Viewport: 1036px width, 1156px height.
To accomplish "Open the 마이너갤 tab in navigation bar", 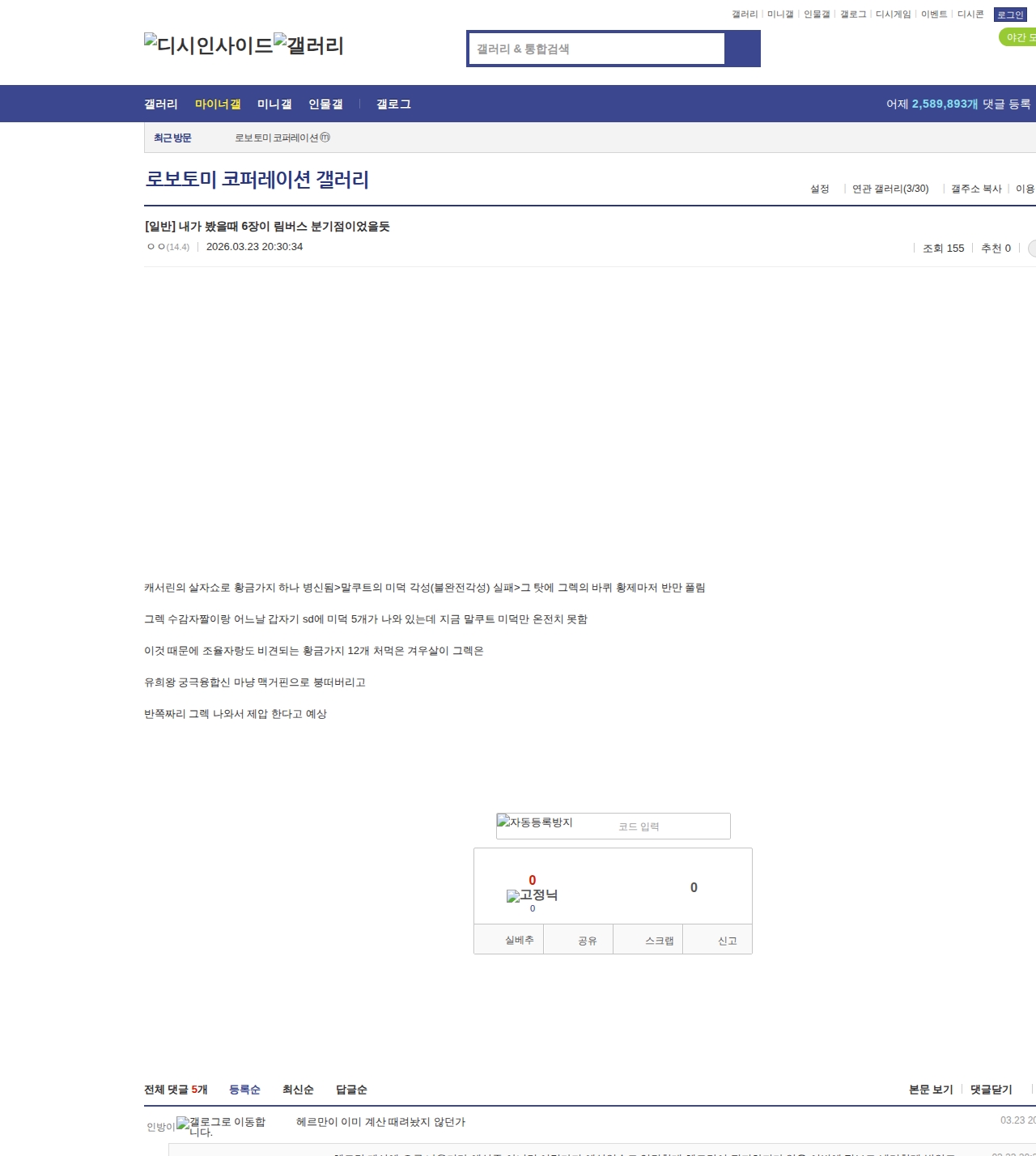I will pyautogui.click(x=218, y=104).
